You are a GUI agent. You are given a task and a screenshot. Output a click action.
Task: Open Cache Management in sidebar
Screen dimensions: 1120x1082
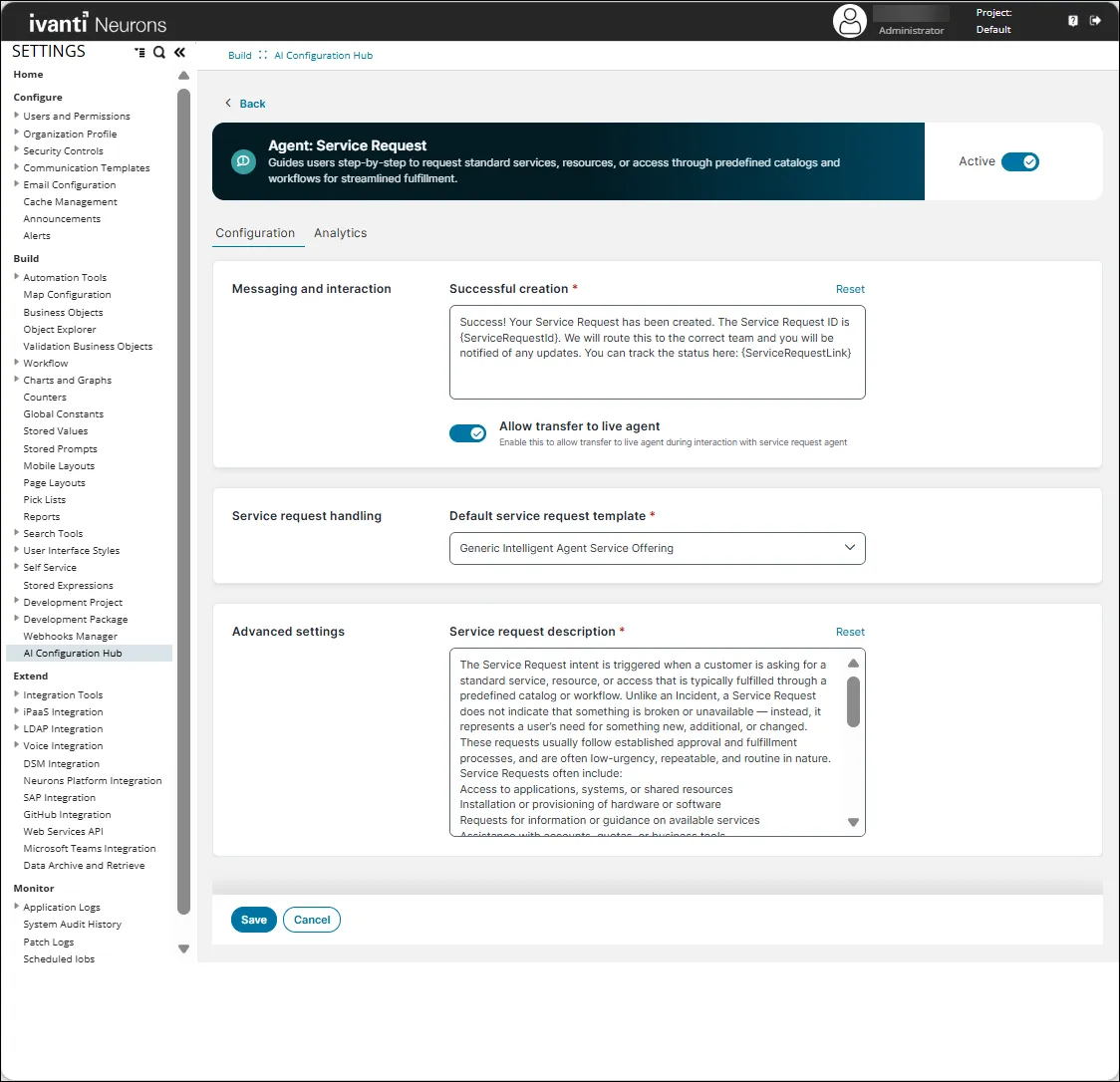pos(70,202)
